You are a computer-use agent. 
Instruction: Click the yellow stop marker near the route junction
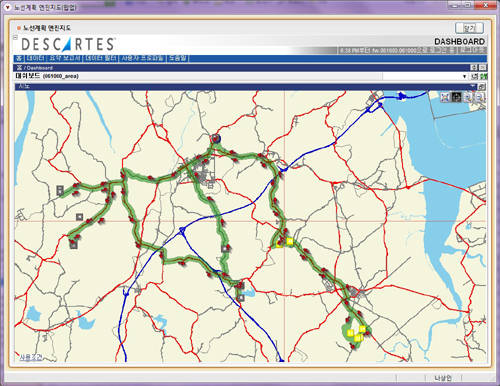pyautogui.click(x=289, y=241)
